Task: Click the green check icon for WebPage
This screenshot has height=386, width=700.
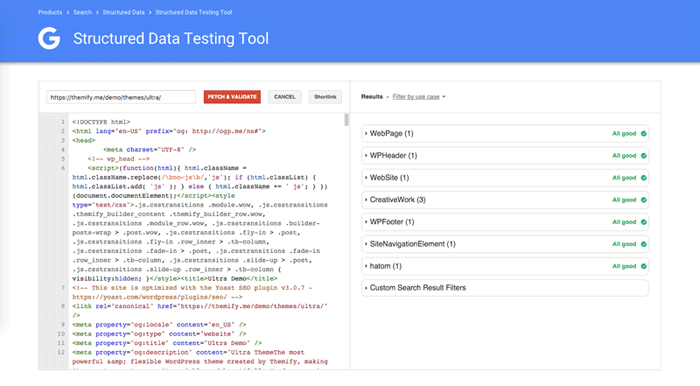Action: click(x=644, y=133)
